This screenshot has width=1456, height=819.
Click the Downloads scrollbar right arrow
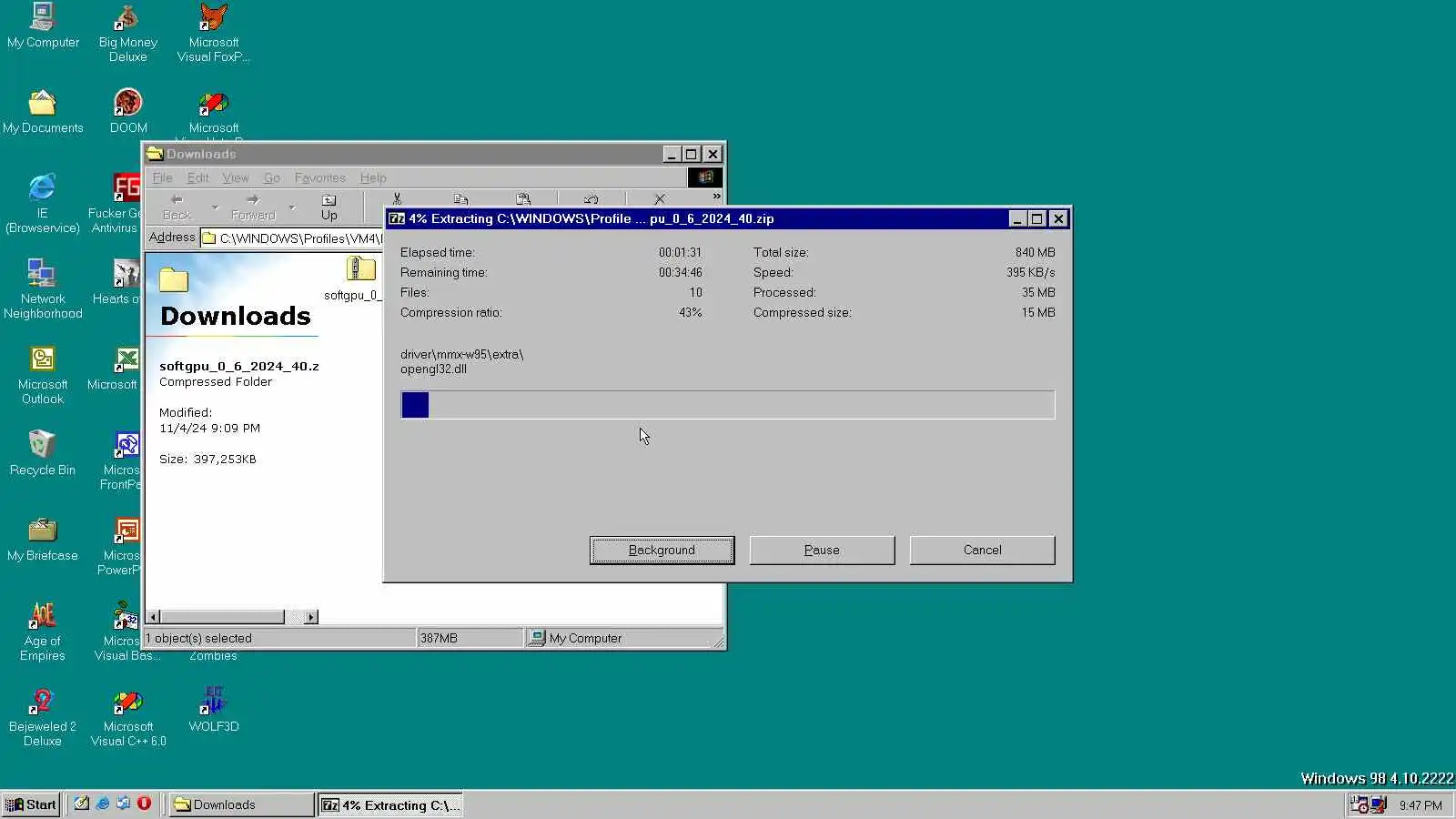[311, 617]
